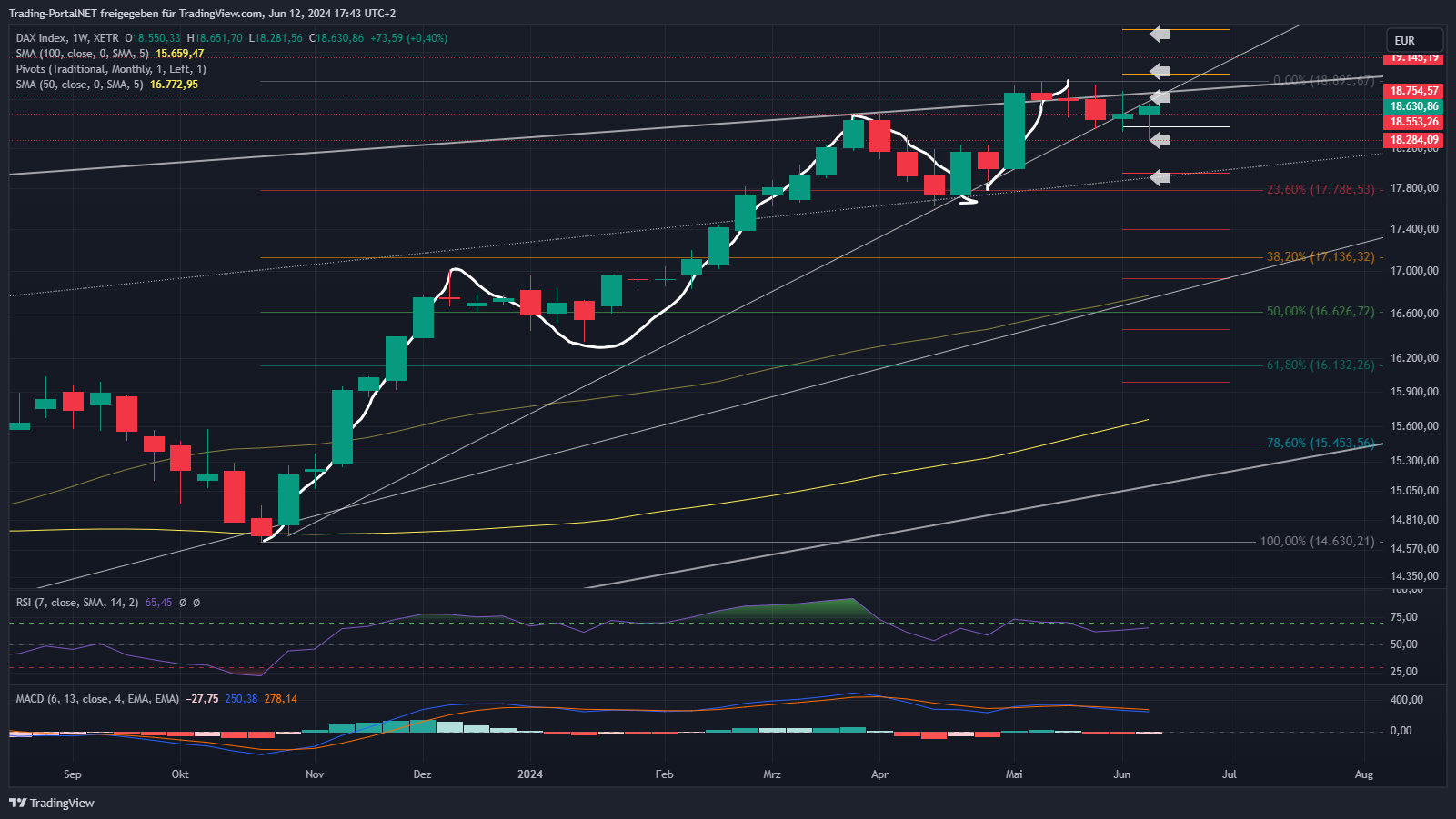This screenshot has height=819, width=1456.
Task: Select the SMA (50, close) indicator legend
Action: point(79,85)
